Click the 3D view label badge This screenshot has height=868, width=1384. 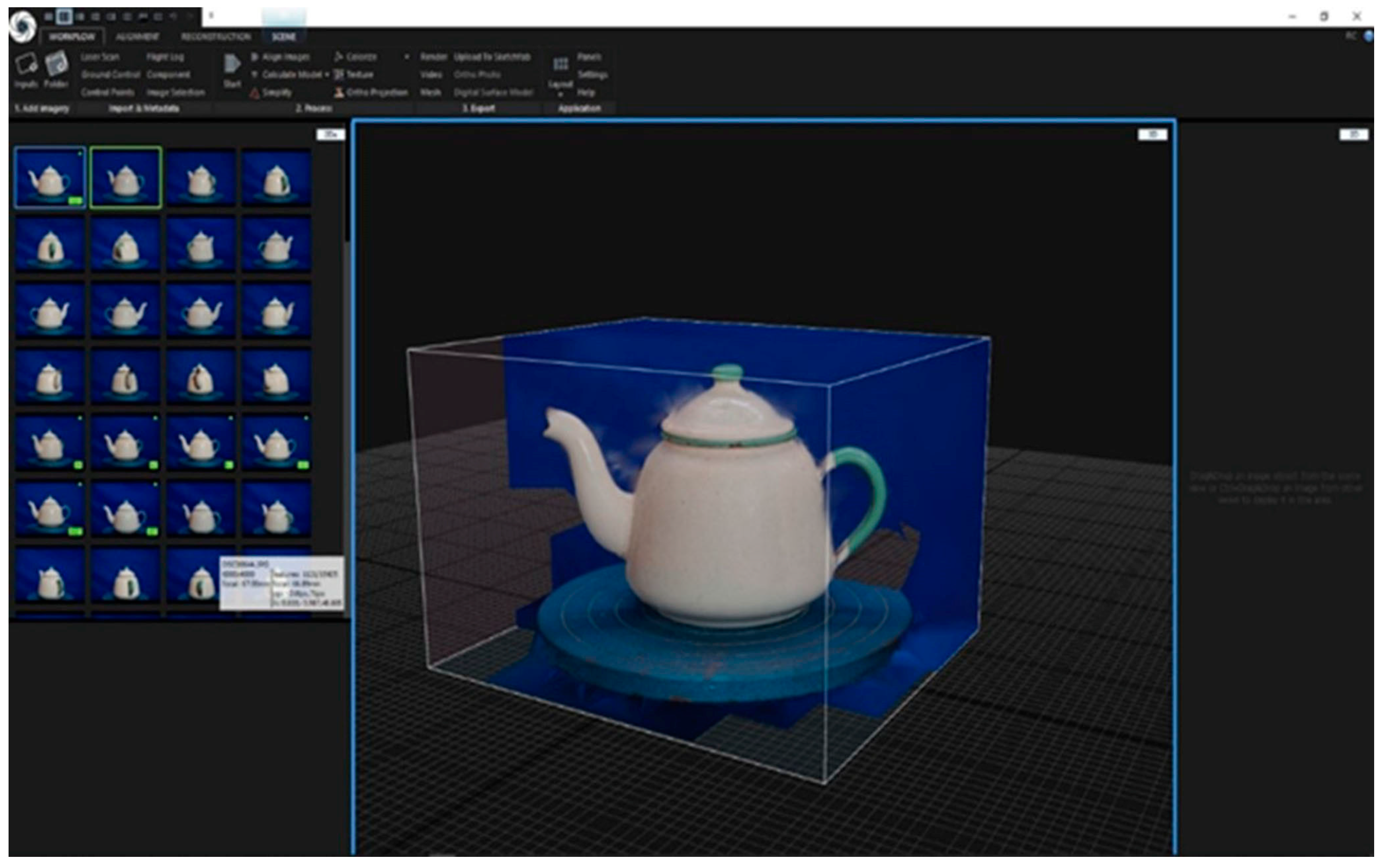click(x=1152, y=135)
